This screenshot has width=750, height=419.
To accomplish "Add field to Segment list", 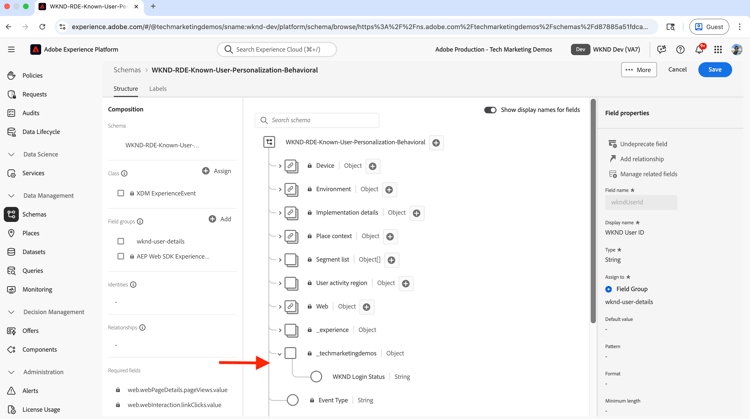I will point(392,260).
